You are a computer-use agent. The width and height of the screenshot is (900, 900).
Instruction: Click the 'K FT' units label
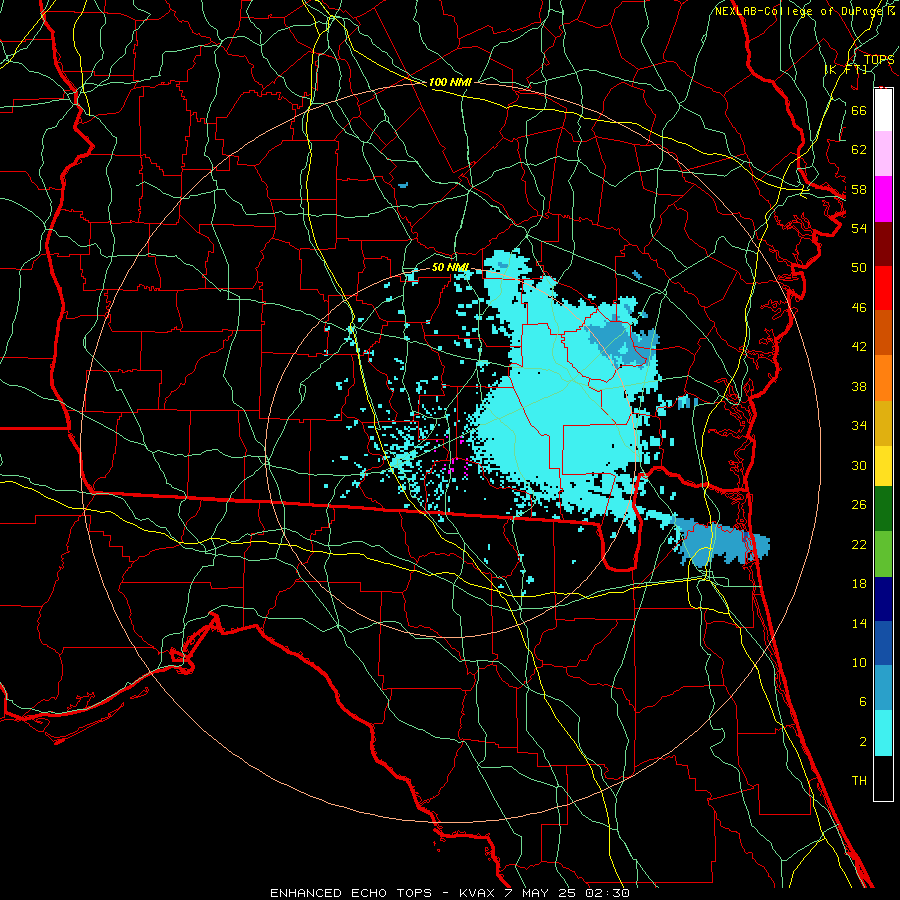tap(846, 69)
